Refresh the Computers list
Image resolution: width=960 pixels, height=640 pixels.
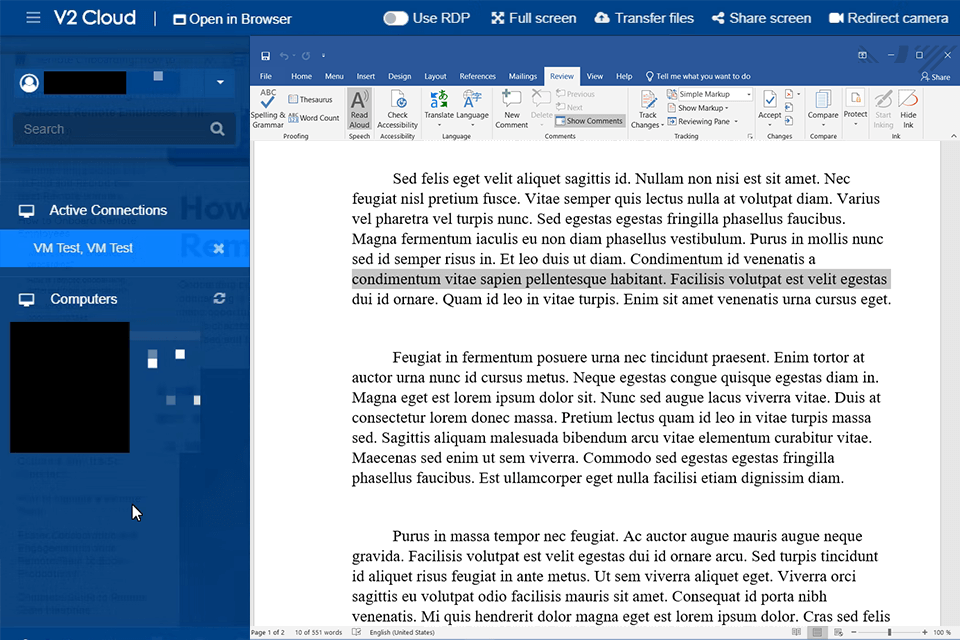(219, 298)
